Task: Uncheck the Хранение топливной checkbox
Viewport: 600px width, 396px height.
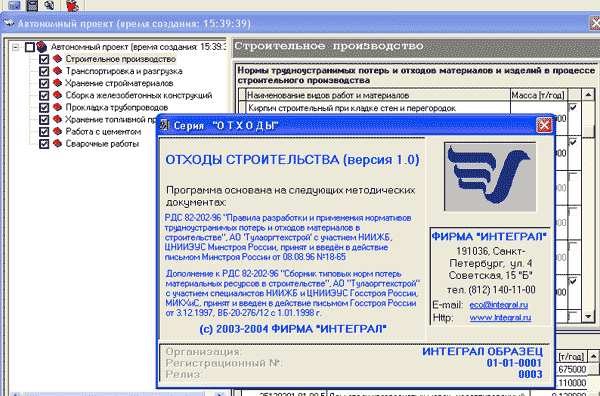Action: click(44, 120)
